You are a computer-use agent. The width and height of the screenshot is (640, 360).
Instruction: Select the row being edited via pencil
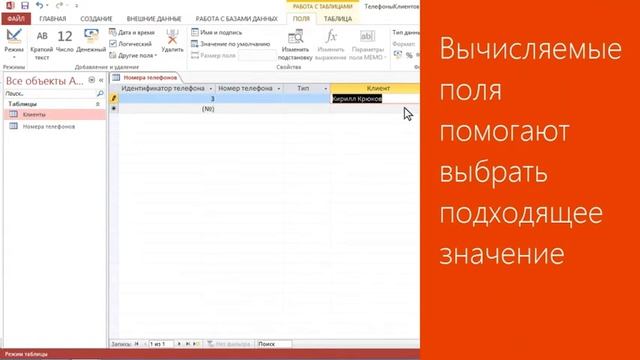(114, 98)
